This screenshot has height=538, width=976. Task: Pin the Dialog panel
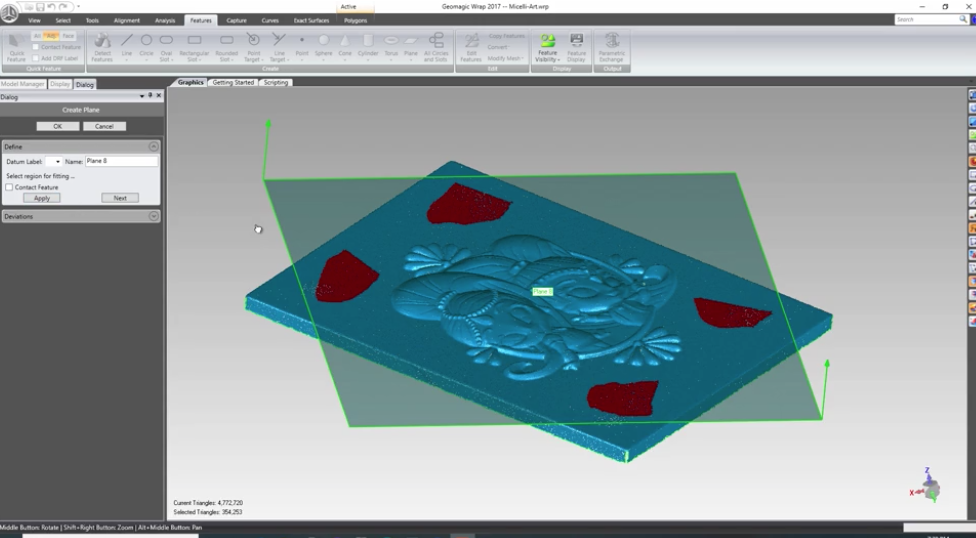pyautogui.click(x=150, y=96)
